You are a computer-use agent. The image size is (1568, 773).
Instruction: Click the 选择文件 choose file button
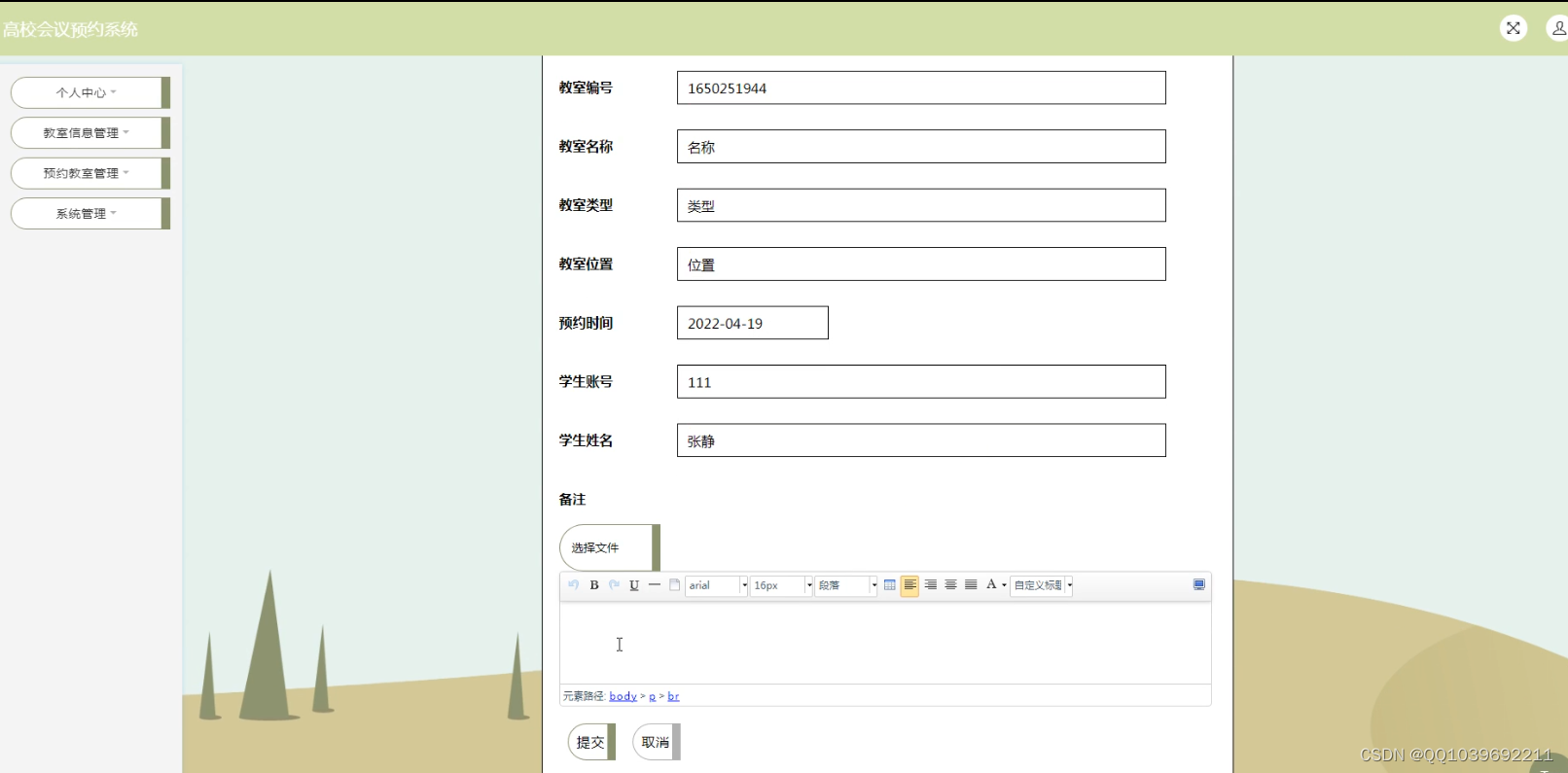(608, 547)
